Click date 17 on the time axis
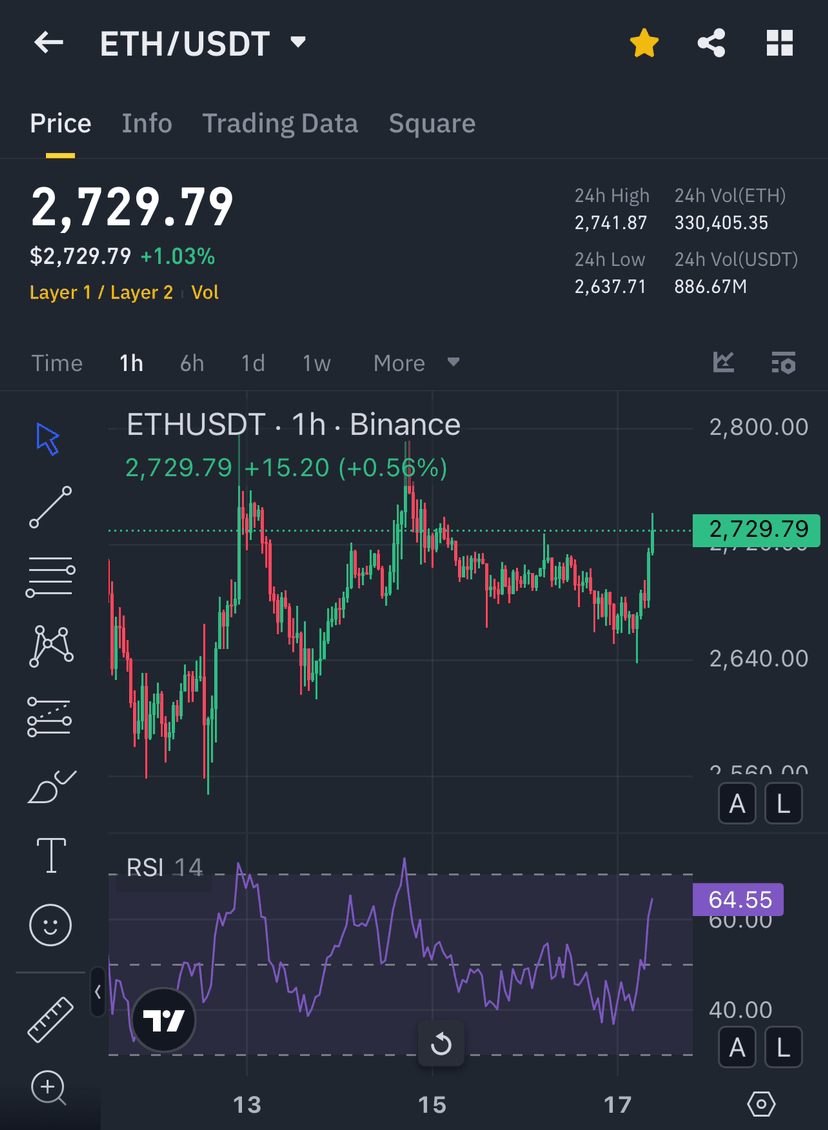 coord(618,1105)
